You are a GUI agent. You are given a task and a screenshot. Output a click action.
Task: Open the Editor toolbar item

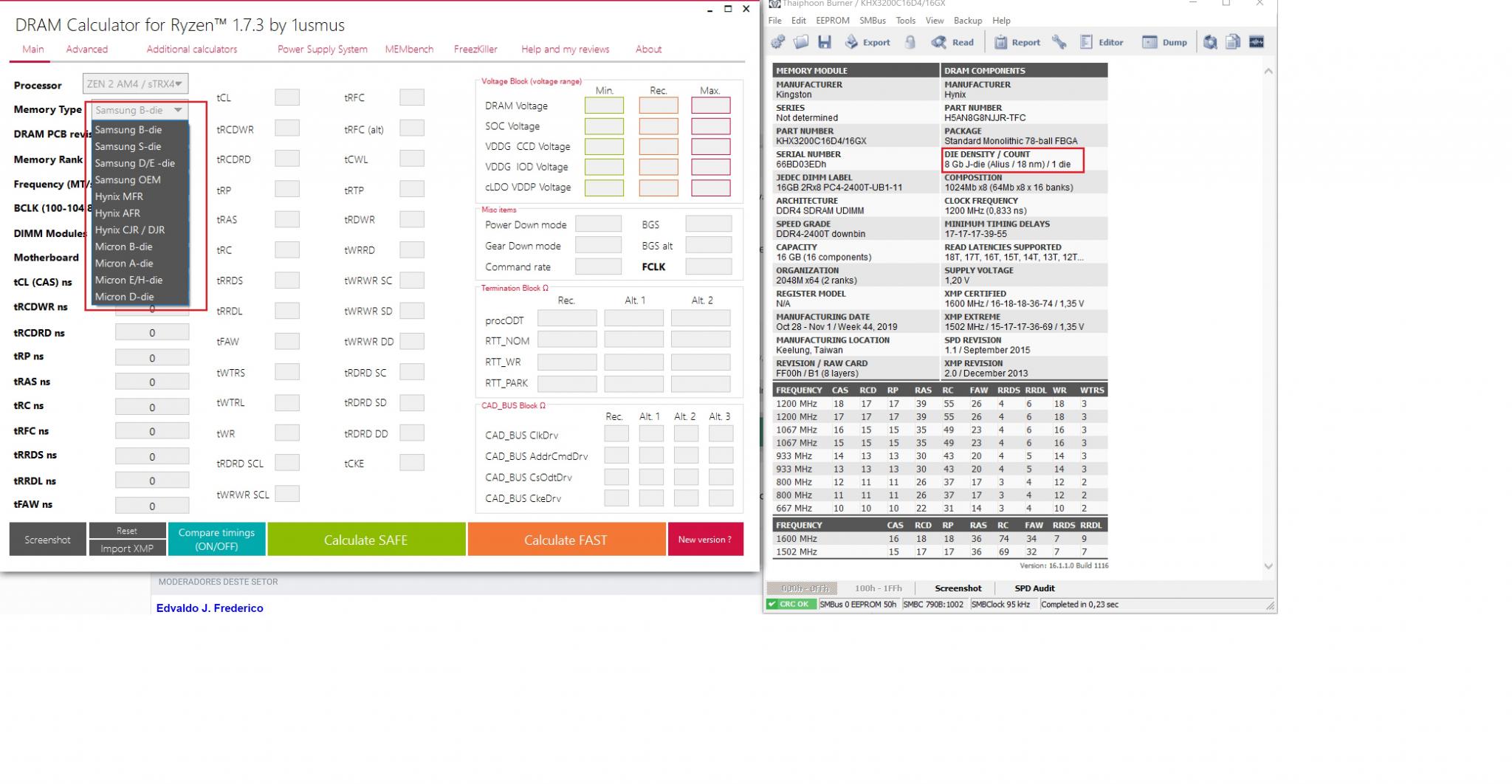1102,42
